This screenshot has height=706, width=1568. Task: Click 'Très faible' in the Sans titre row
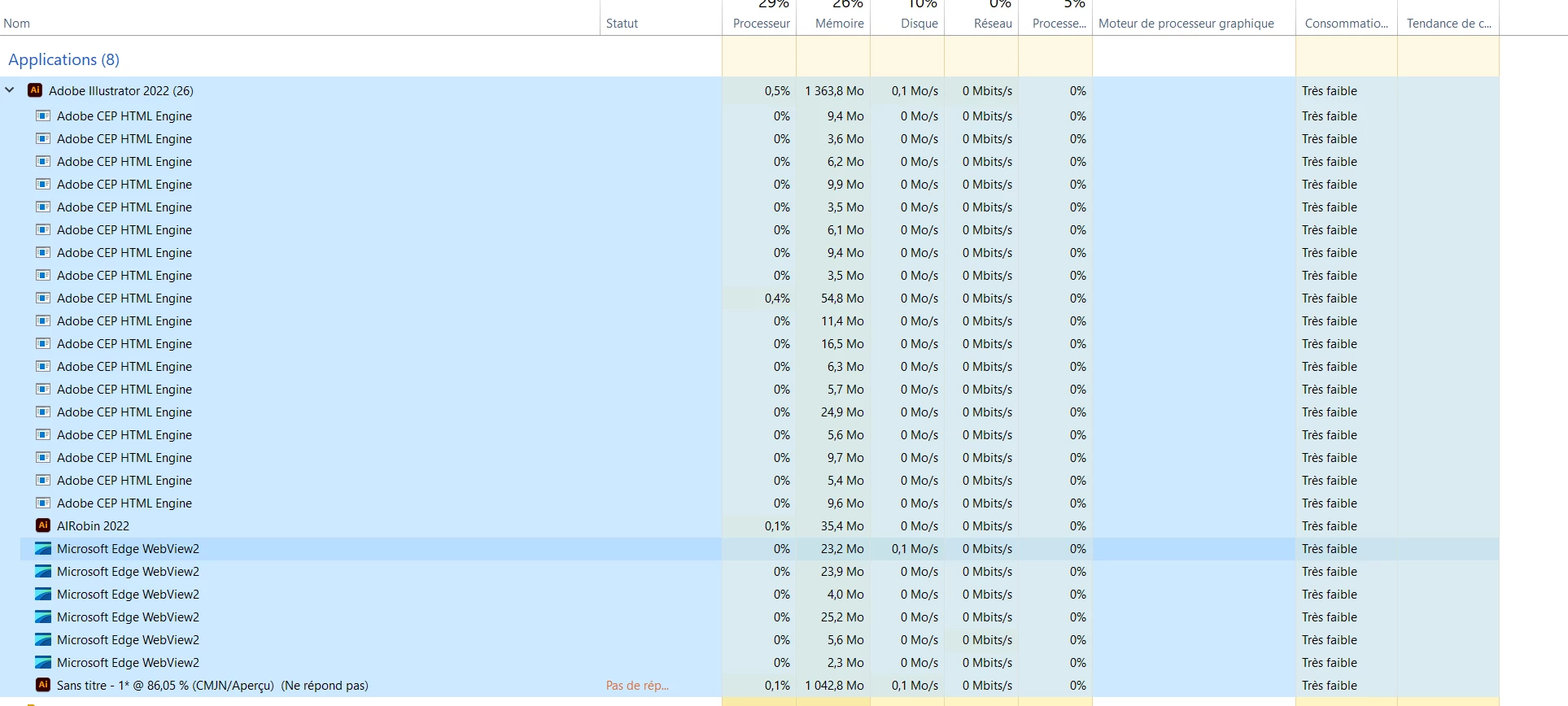(1329, 685)
